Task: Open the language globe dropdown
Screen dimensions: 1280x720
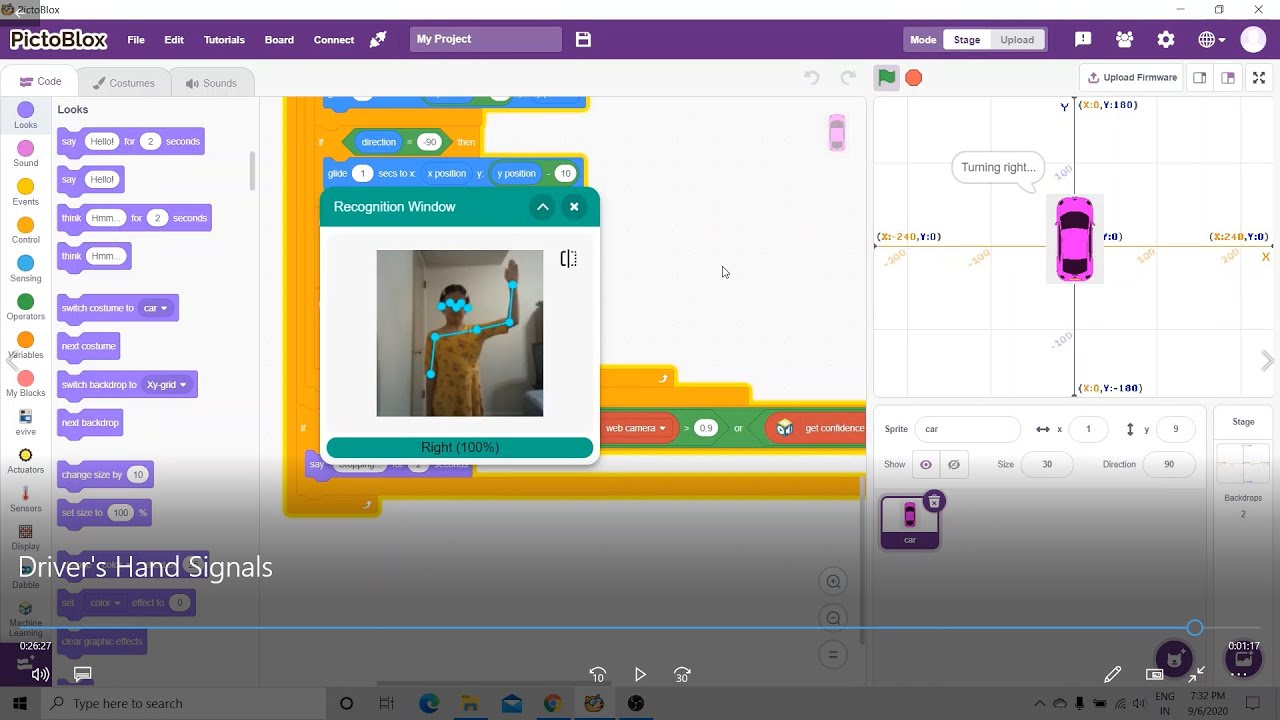Action: pos(1211,40)
